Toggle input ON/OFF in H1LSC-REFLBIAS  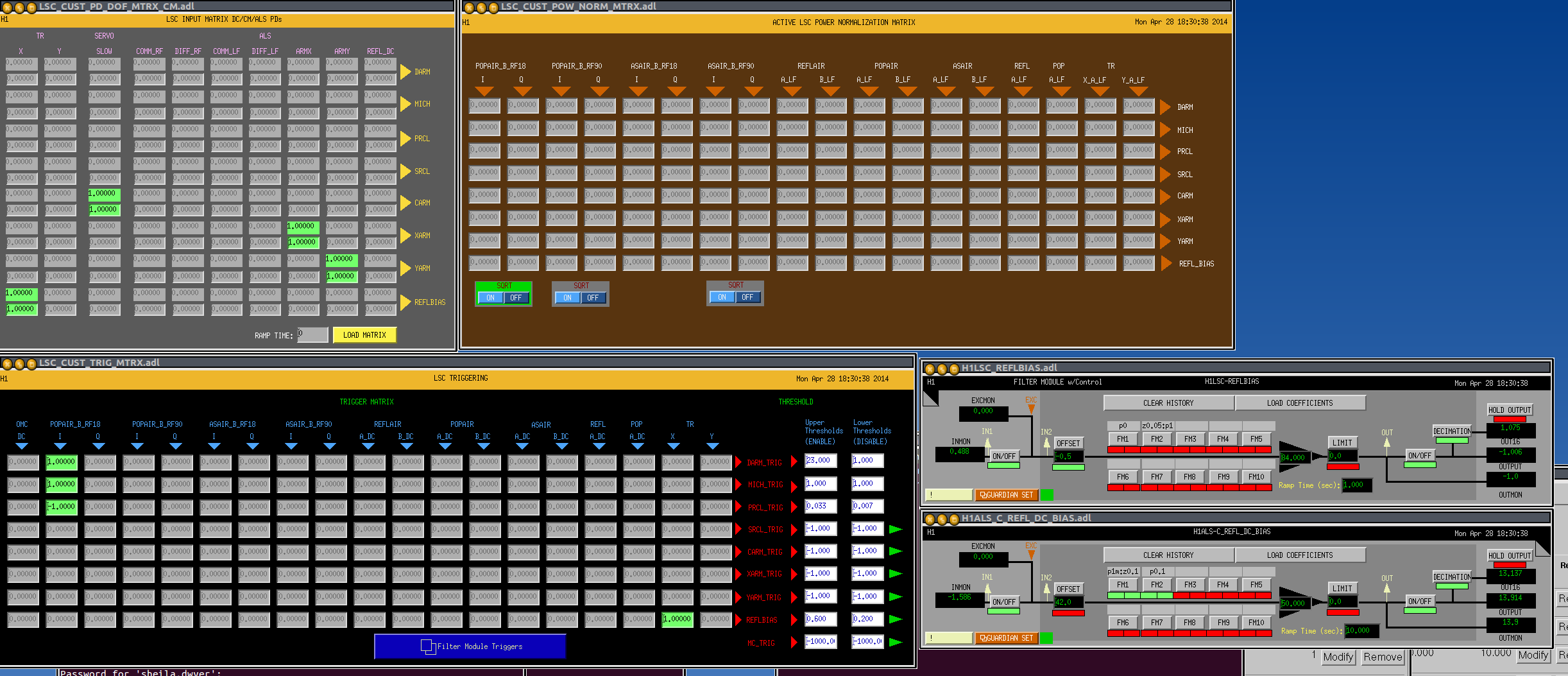pyautogui.click(x=1004, y=456)
